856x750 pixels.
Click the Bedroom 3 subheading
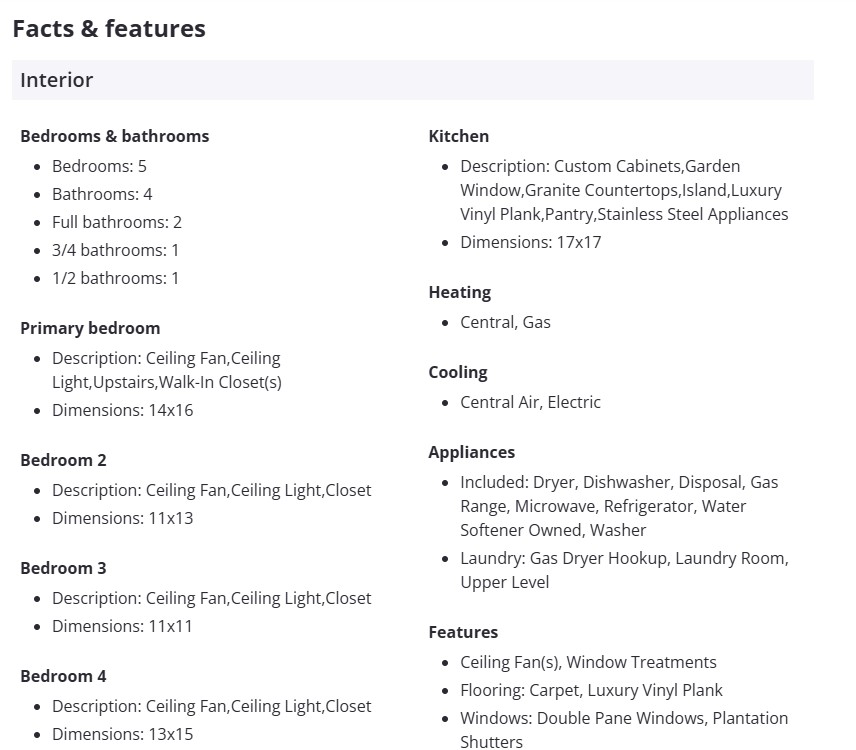63,568
